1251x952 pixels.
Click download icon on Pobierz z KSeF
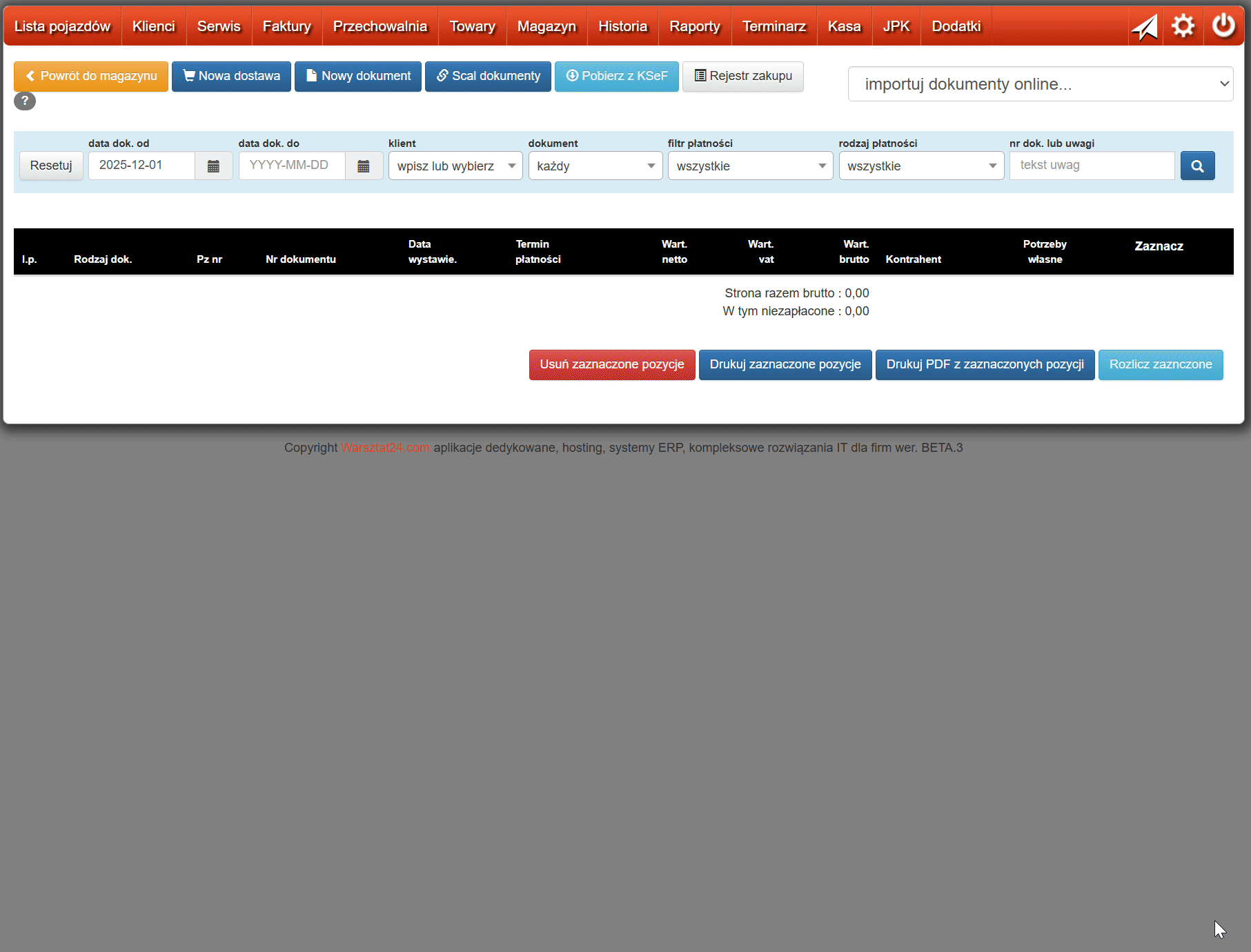click(x=571, y=76)
